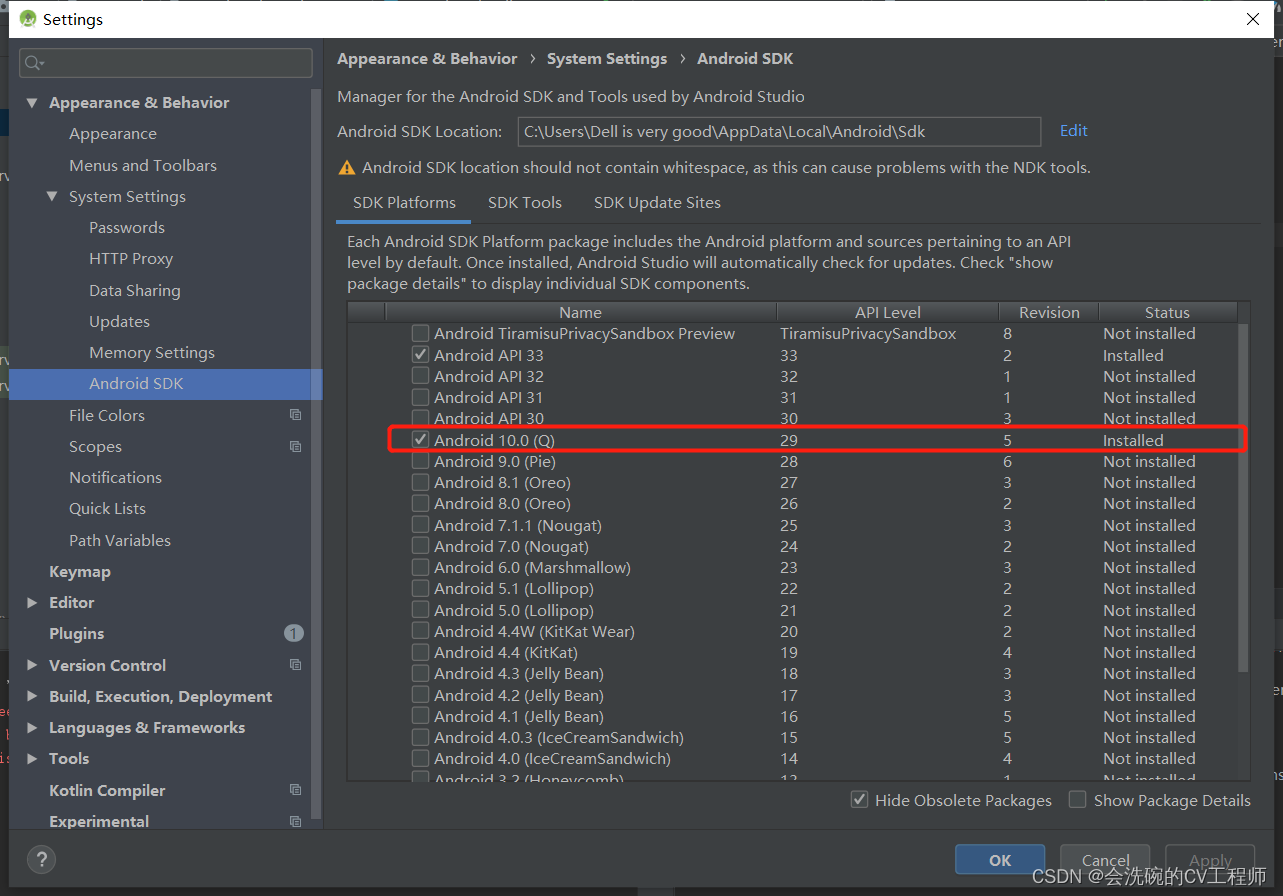Sort table by Revision column header

[x=1049, y=312]
